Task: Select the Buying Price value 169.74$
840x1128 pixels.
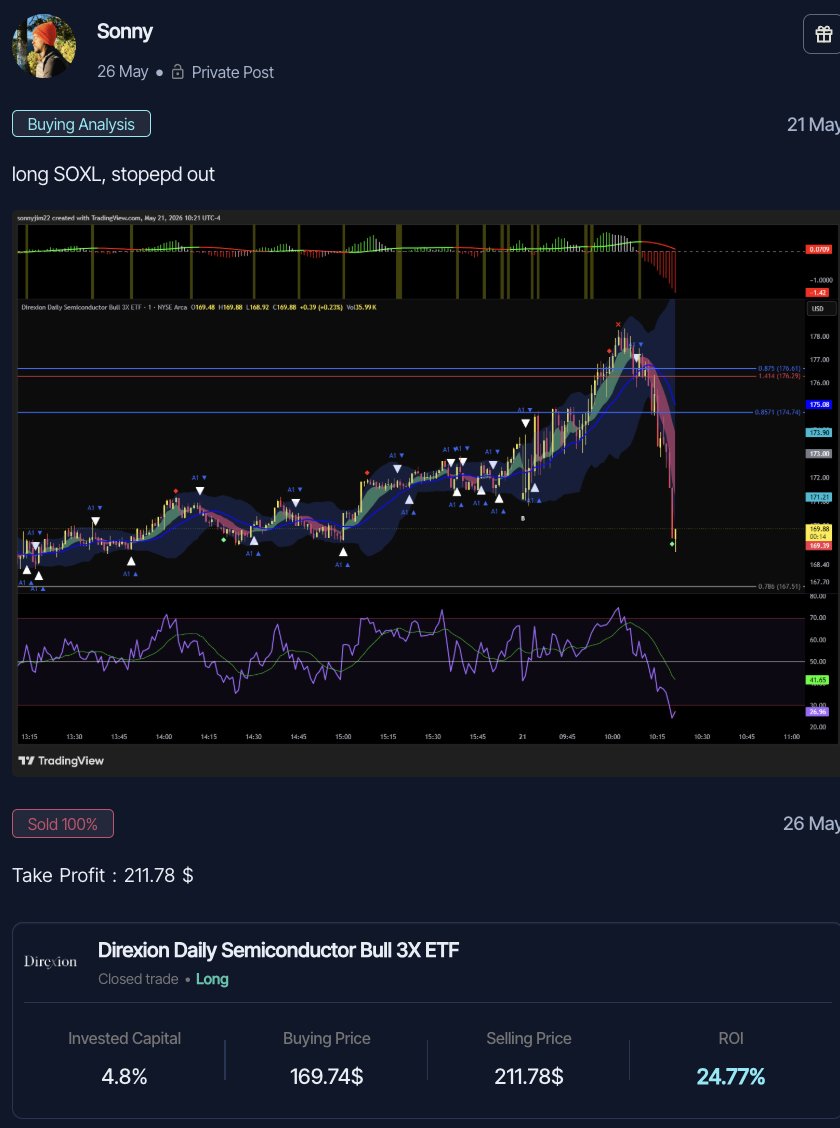Action: point(327,1076)
